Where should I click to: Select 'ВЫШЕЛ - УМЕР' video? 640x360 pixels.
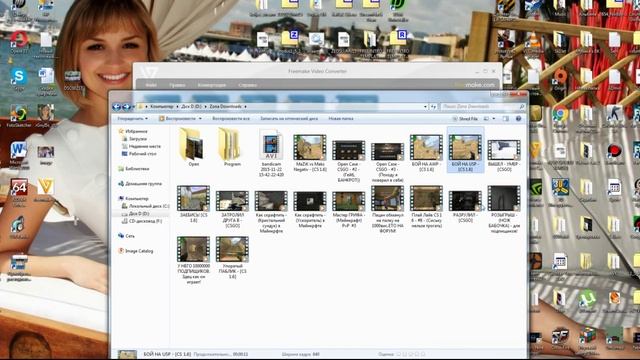tap(504, 155)
